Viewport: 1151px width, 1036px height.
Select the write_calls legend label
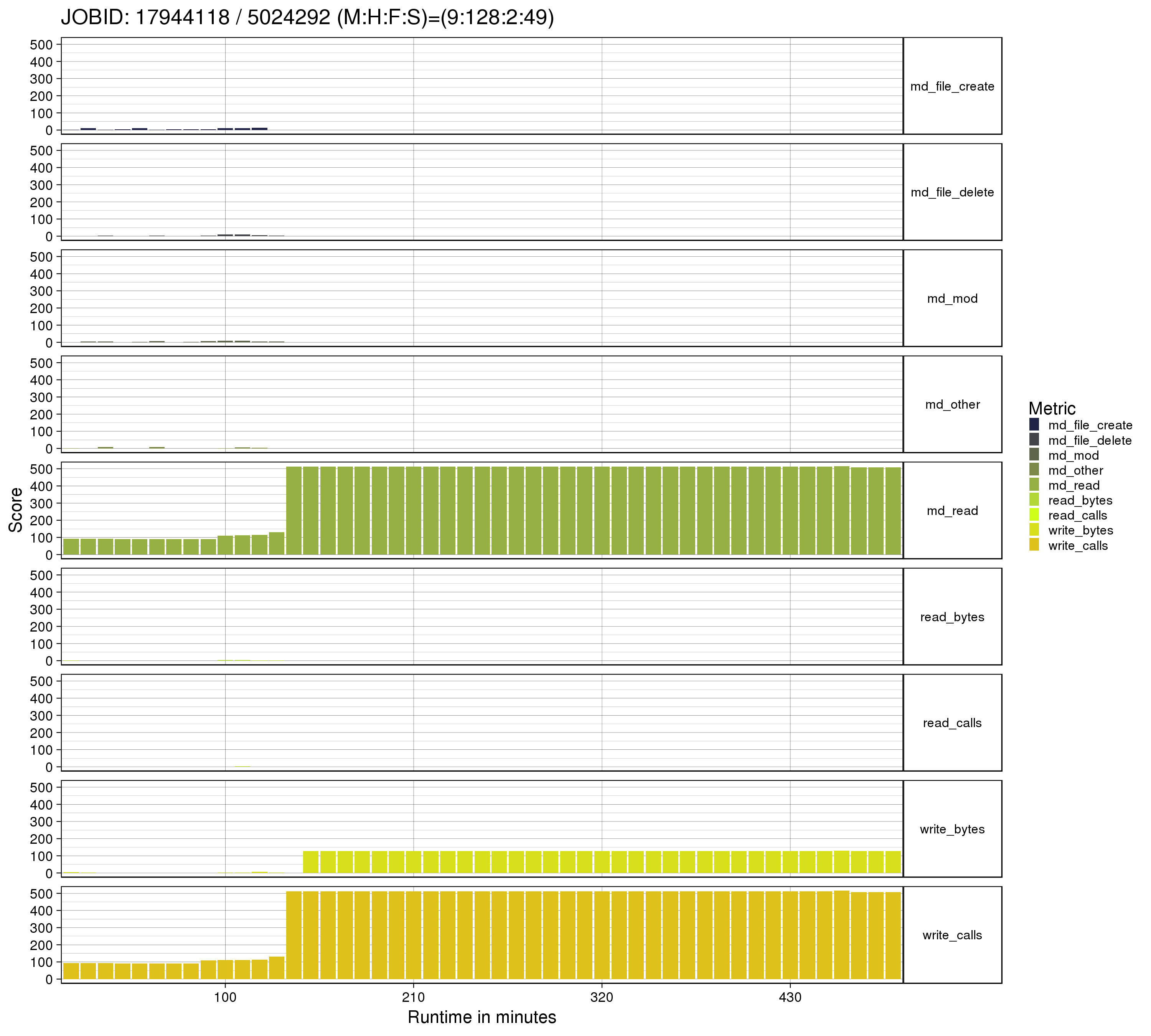tap(1078, 546)
